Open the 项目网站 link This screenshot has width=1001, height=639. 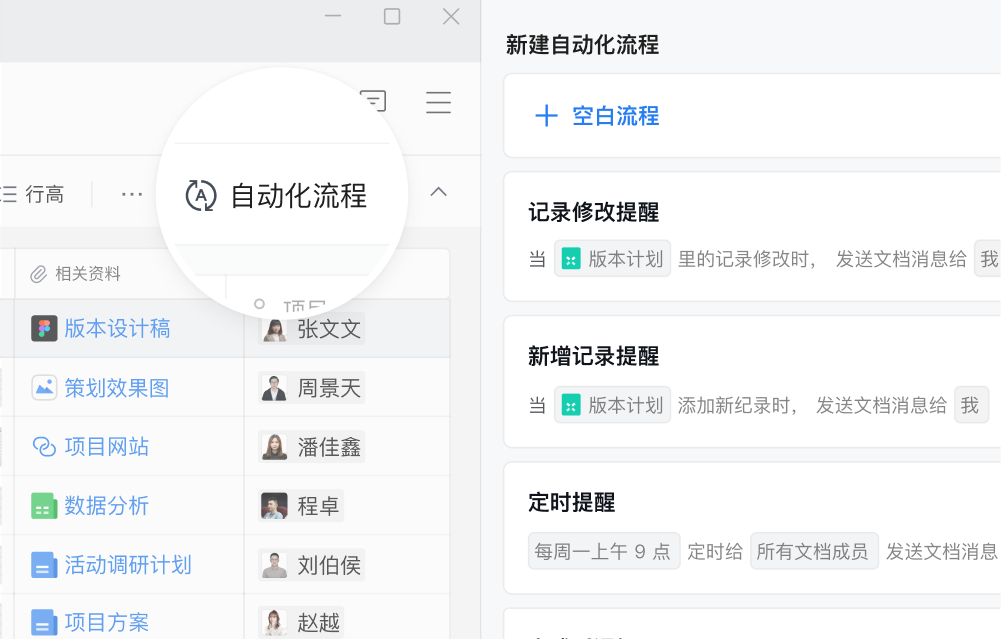pos(106,447)
